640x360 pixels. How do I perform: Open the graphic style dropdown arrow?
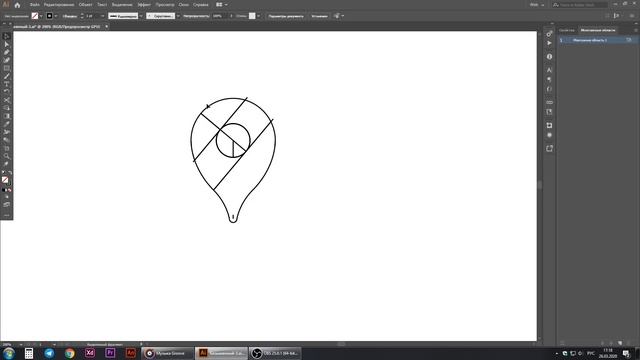(258, 16)
